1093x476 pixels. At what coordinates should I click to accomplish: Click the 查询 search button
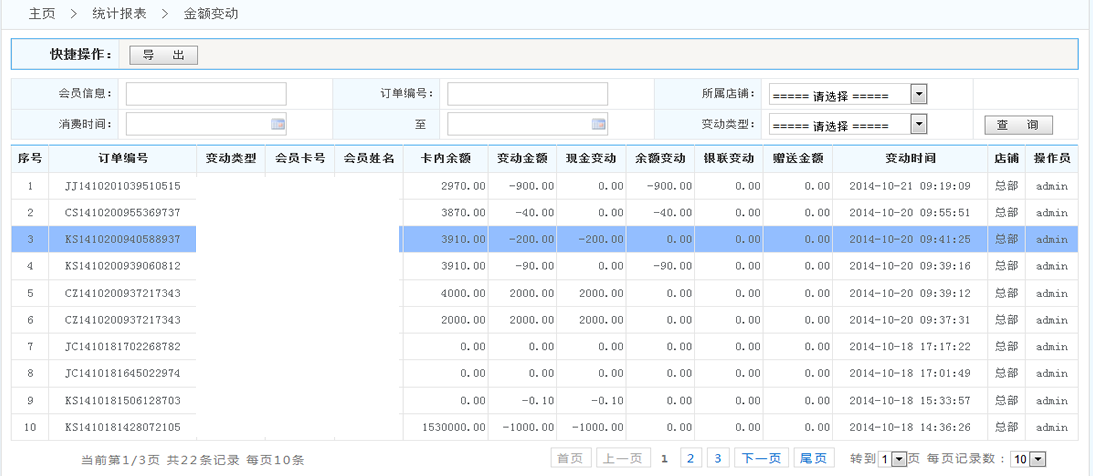pos(1018,125)
